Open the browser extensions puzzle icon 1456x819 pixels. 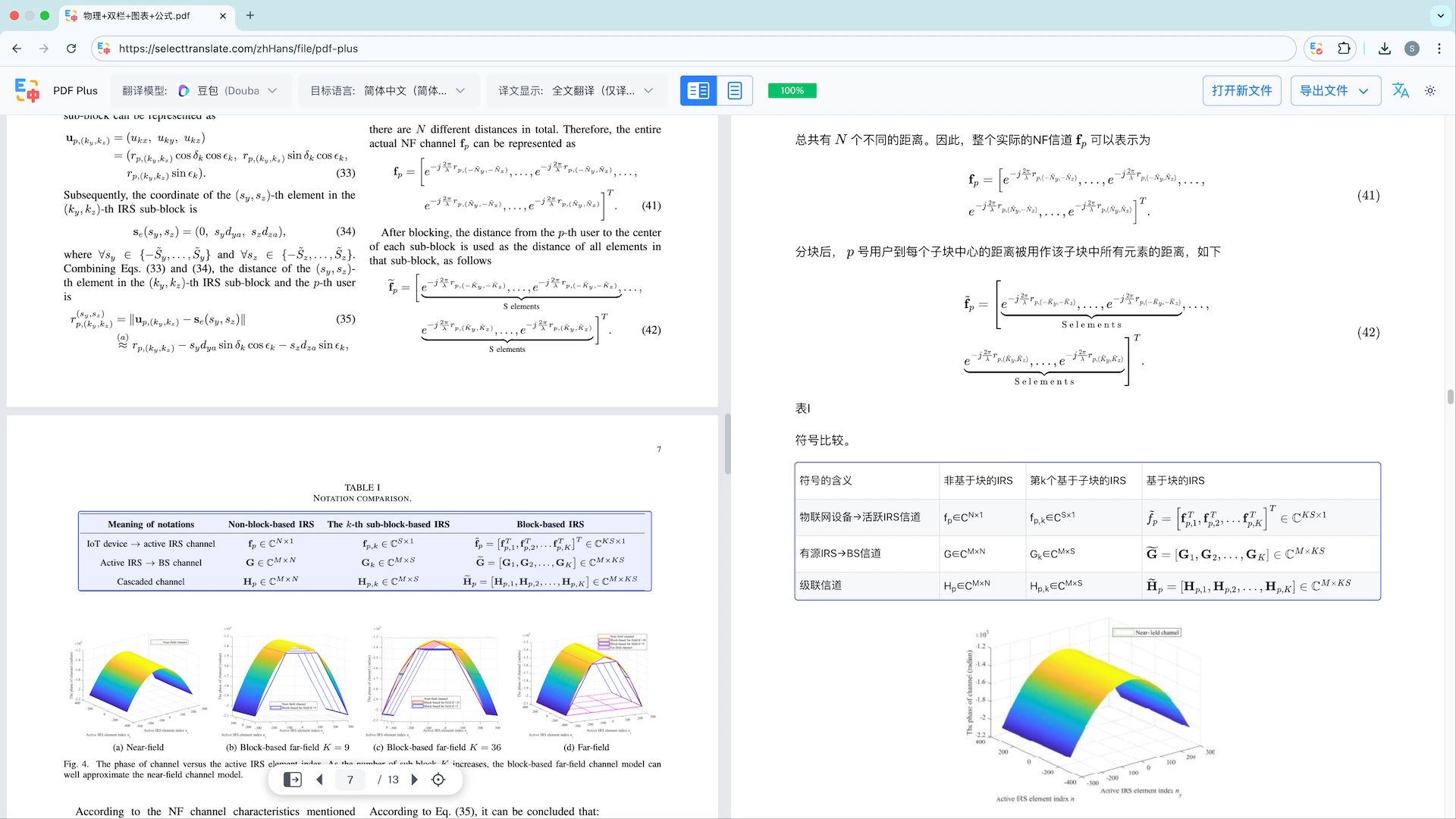point(1344,49)
